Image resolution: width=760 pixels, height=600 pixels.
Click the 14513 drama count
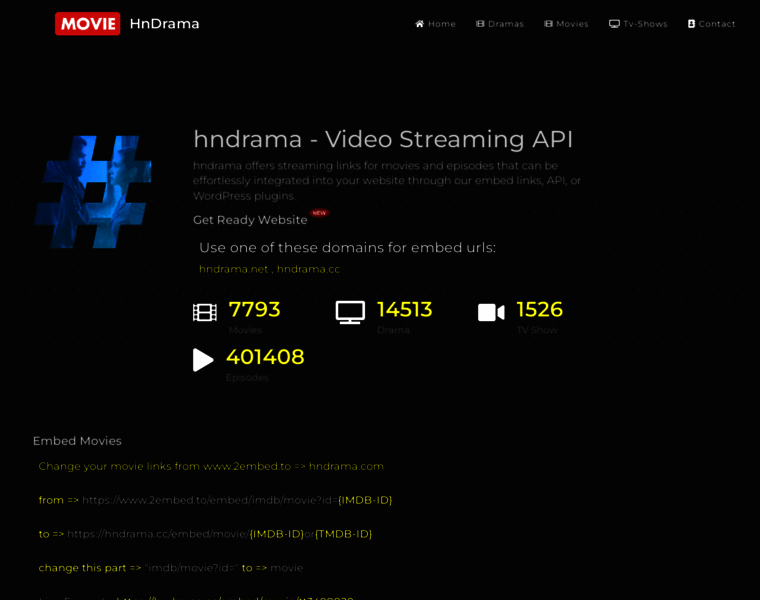tap(404, 310)
